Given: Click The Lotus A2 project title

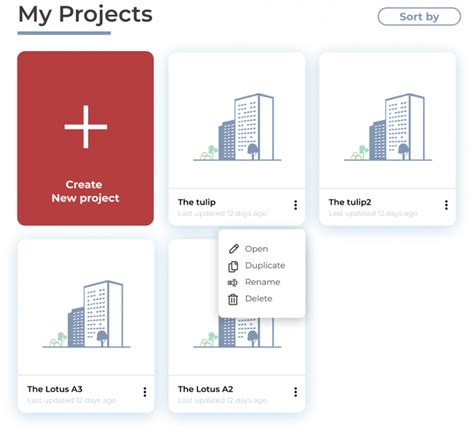Looking at the screenshot, I should [x=205, y=389].
